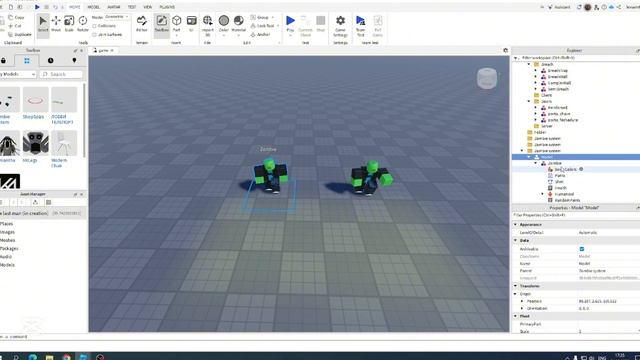The image size is (640, 360).
Task: Expand the Position property row
Action: 522,301
